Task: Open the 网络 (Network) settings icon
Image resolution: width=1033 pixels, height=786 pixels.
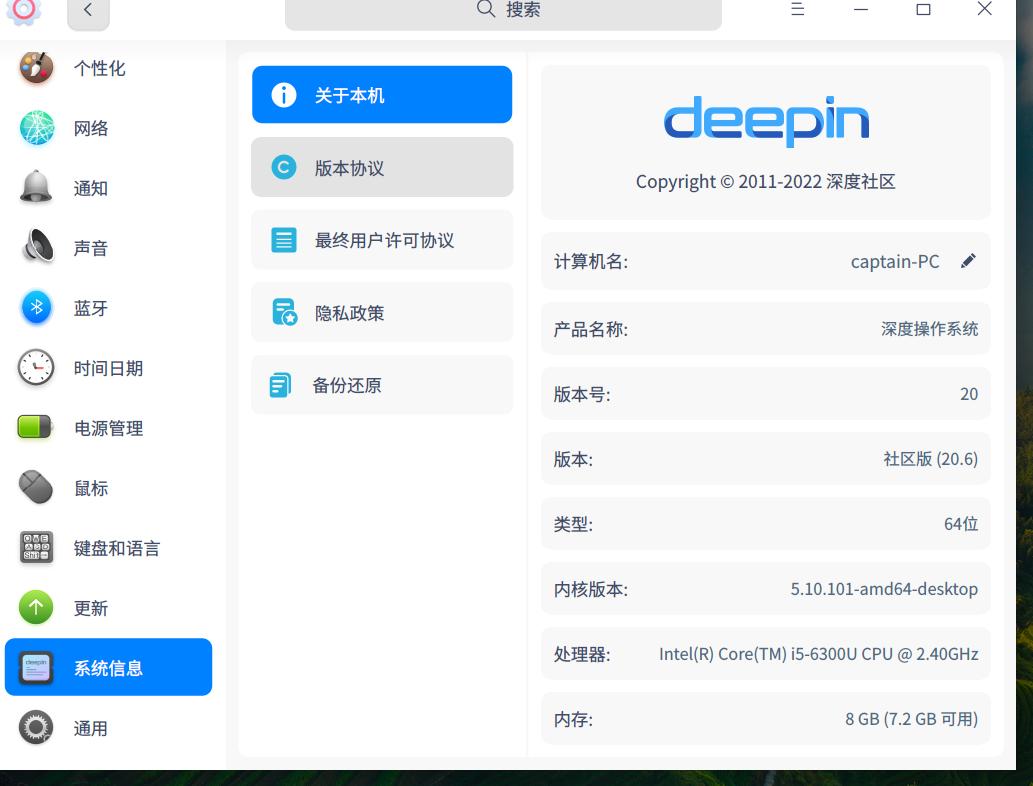Action: point(36,128)
